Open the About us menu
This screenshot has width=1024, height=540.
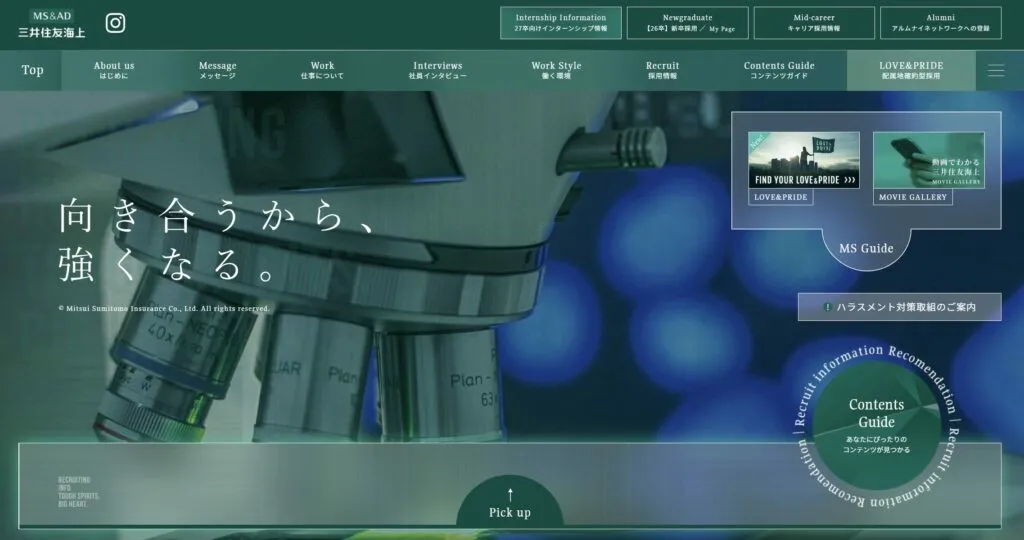(114, 70)
